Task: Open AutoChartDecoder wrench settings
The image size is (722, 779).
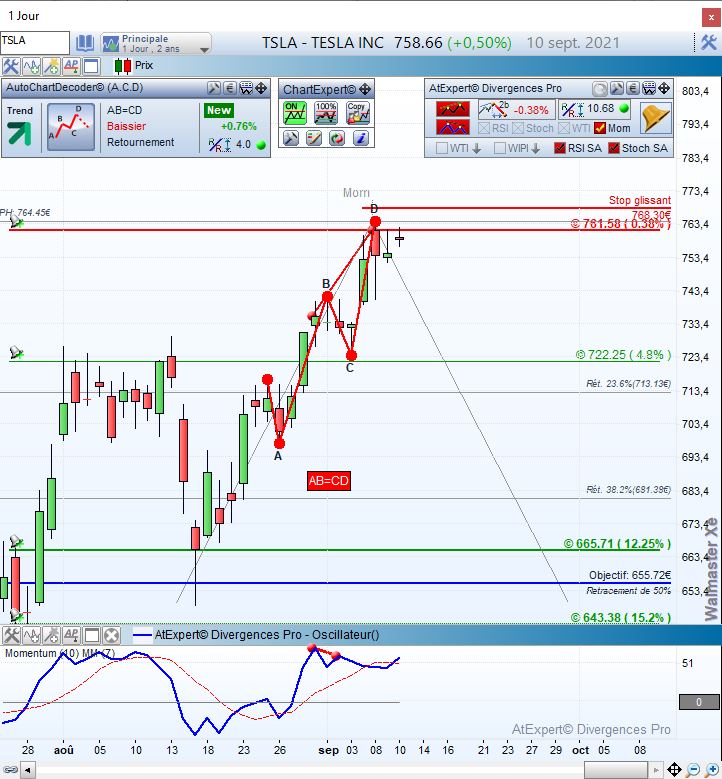Action: pos(214,88)
